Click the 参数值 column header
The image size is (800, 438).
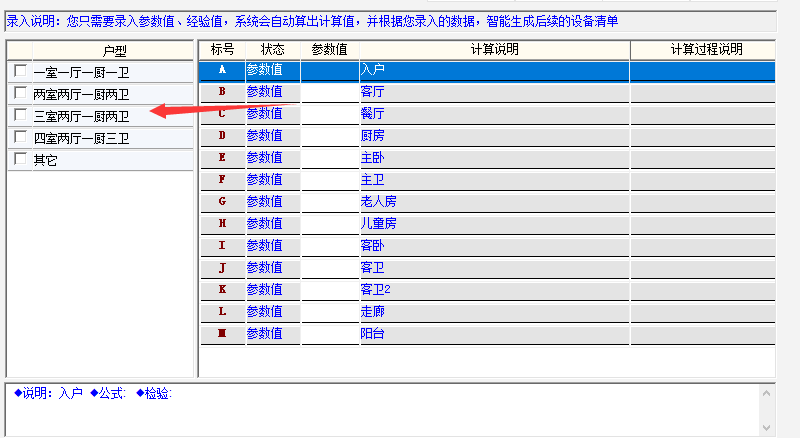pos(330,50)
